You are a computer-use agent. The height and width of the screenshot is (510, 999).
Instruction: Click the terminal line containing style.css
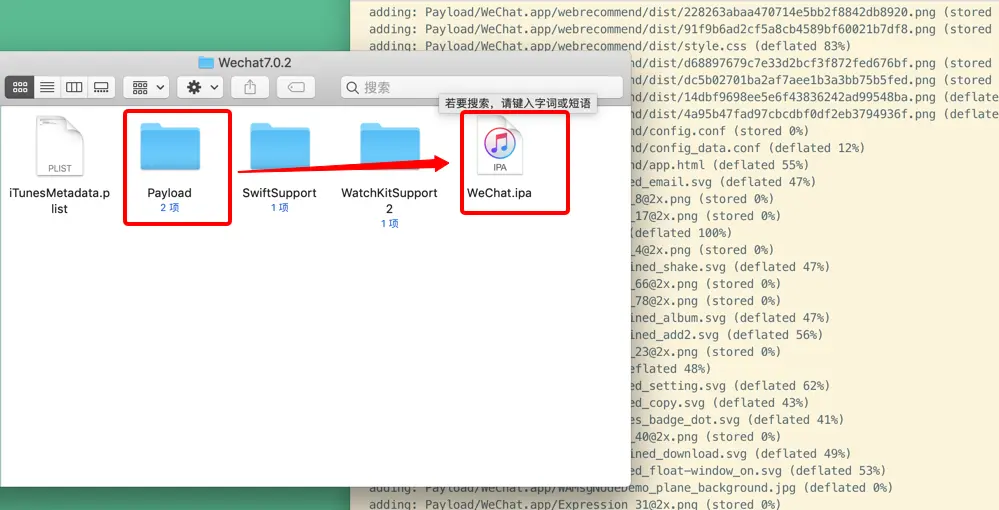coord(610,46)
